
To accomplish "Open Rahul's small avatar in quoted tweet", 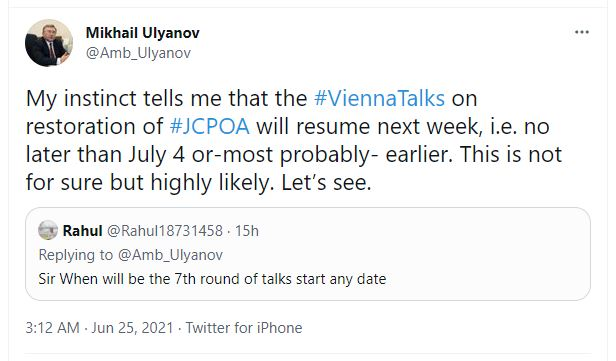I will 48,230.
